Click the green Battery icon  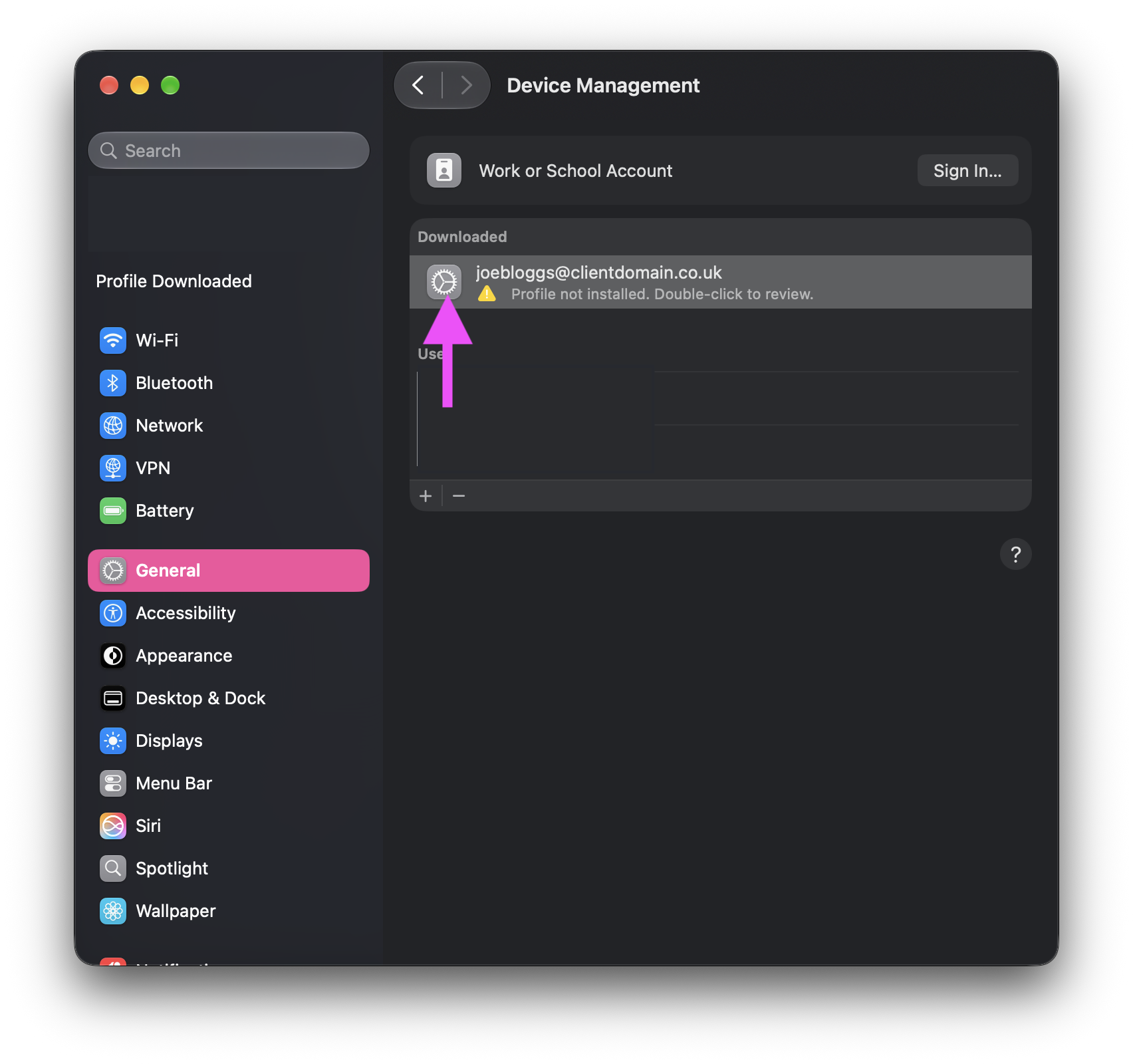[113, 511]
